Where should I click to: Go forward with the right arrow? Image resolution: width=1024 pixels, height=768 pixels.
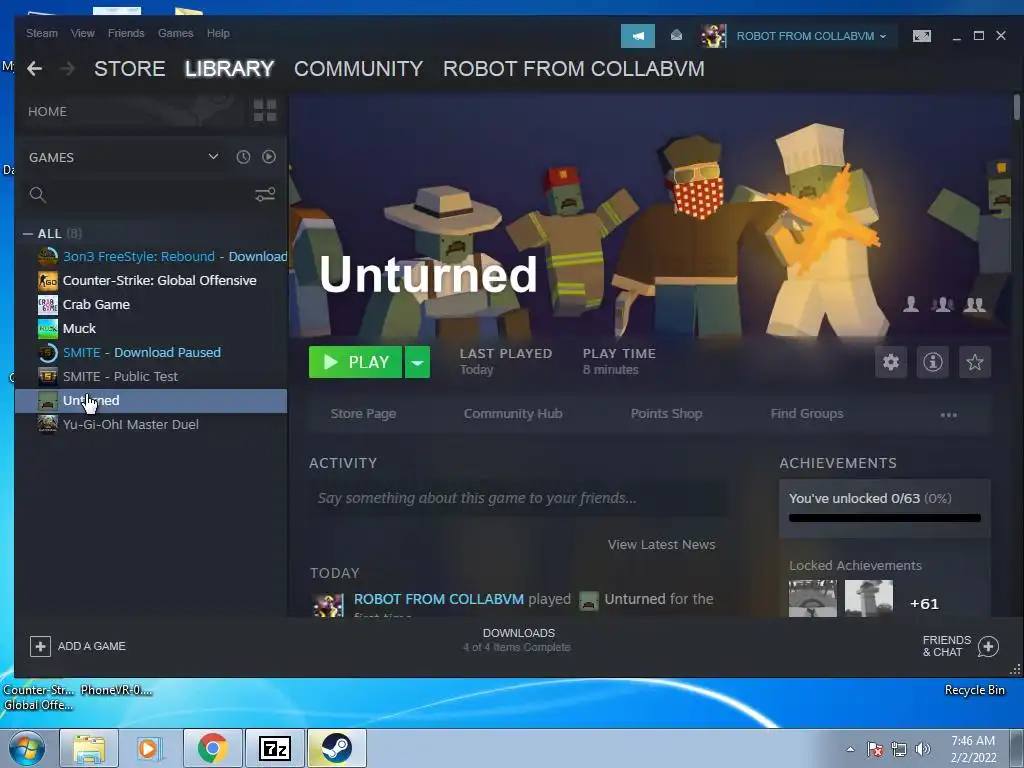(67, 69)
